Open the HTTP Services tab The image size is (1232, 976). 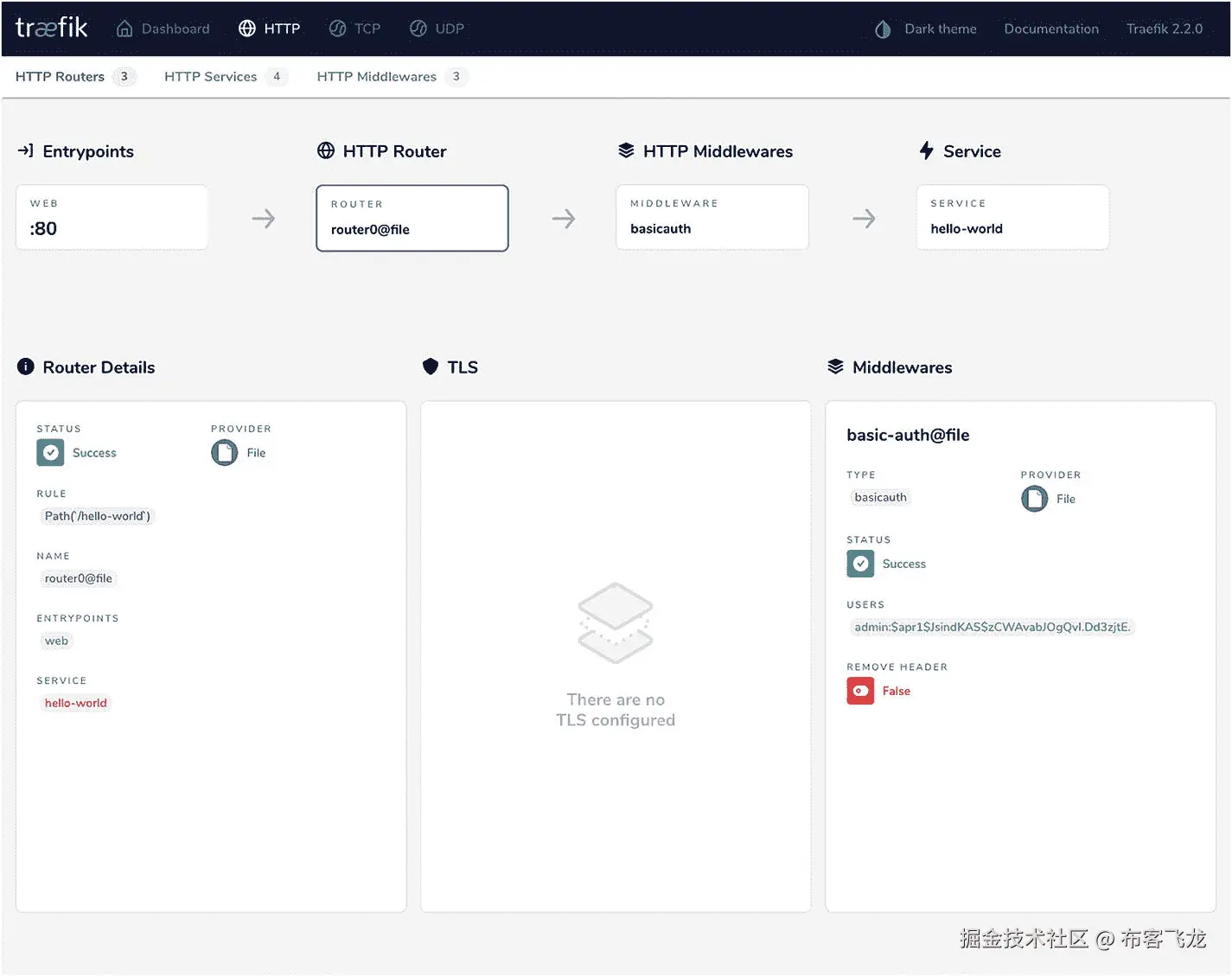(x=227, y=76)
